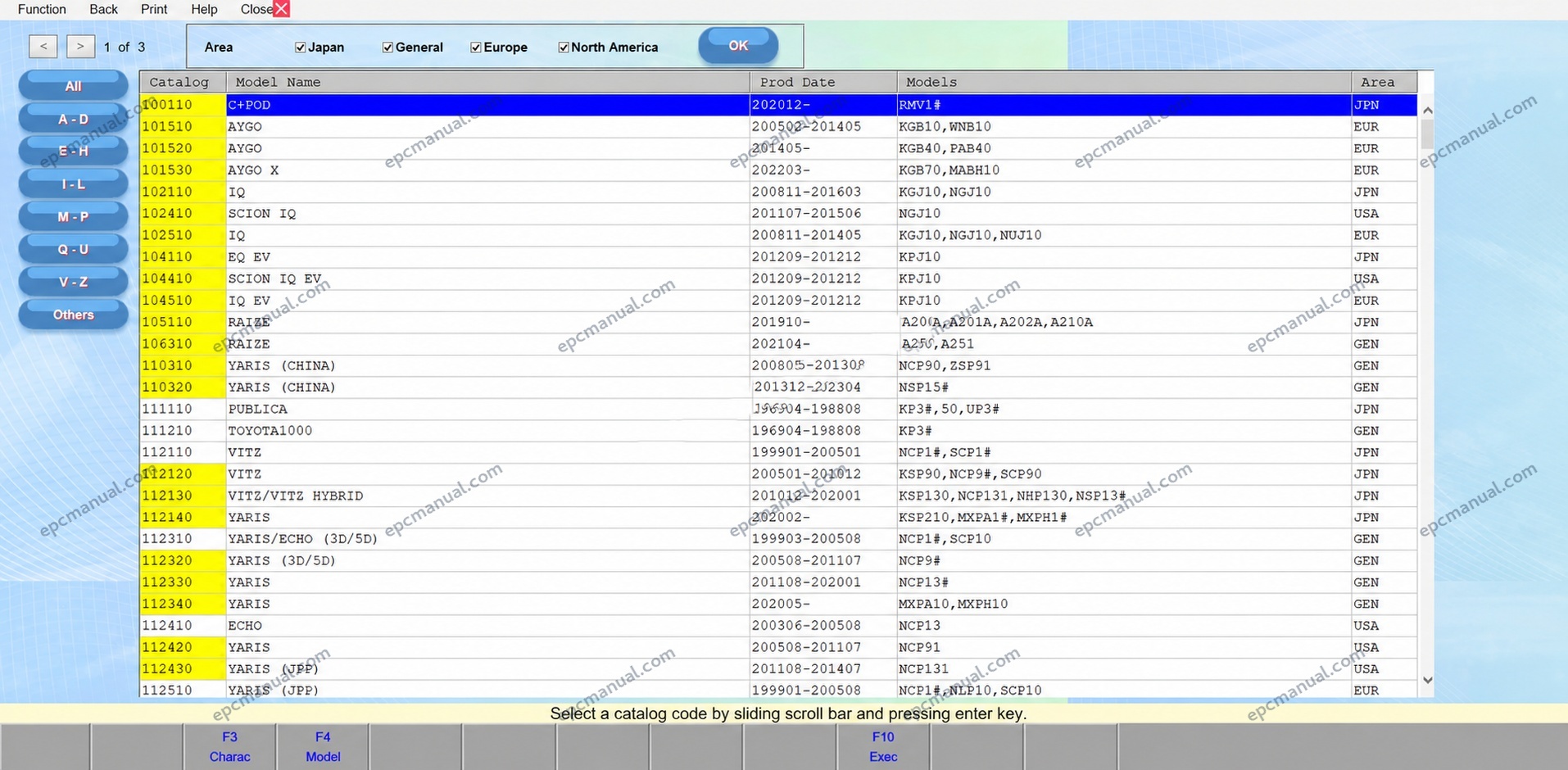Confirm area filter with OK button

click(738, 46)
